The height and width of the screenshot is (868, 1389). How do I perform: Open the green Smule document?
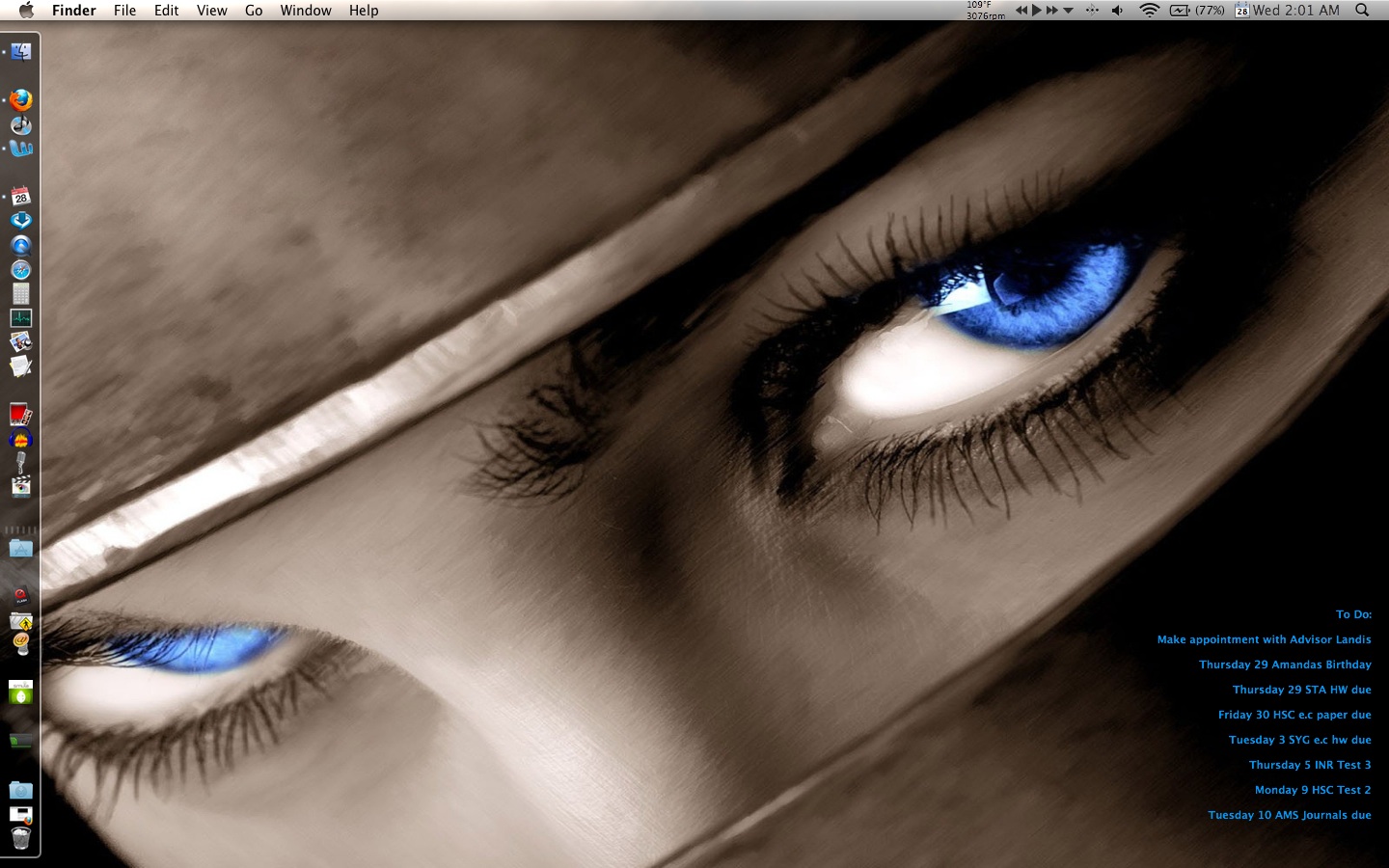coord(20,692)
